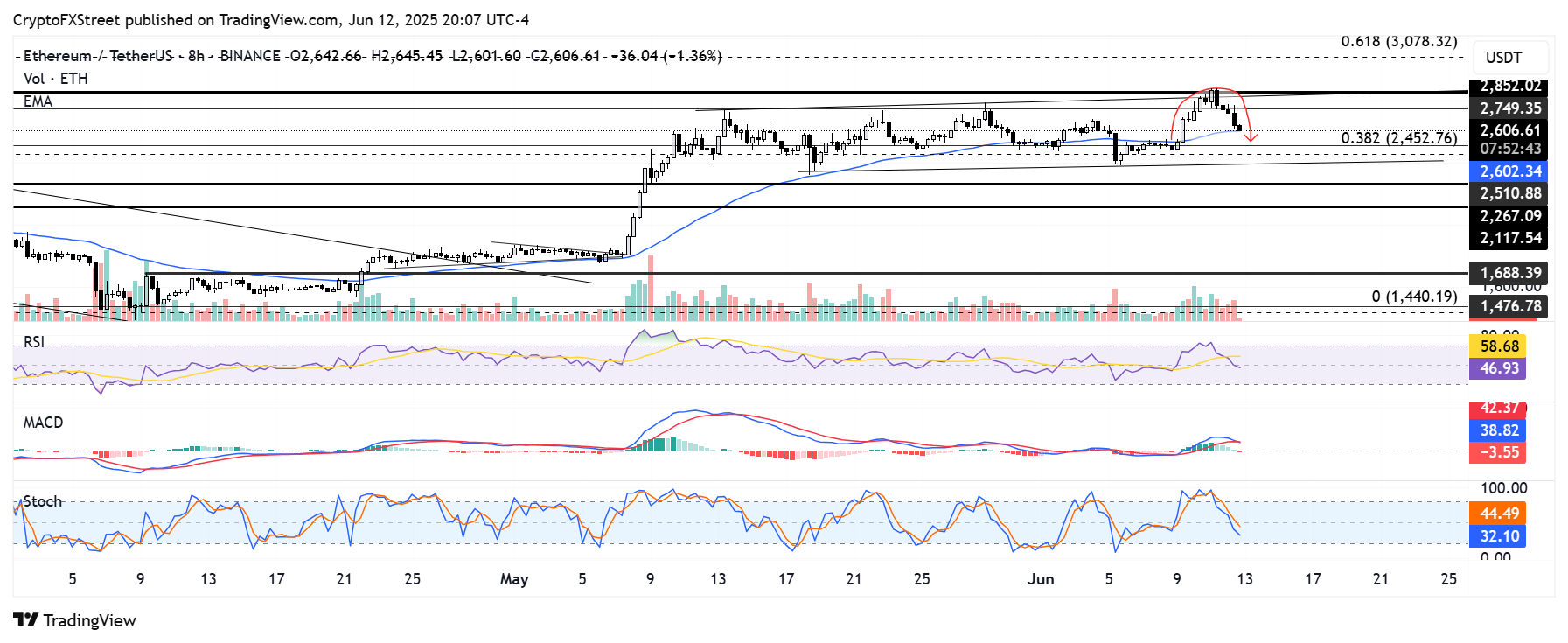Click the May marker on time axis
Image resolution: width=1568 pixels, height=643 pixels.
click(x=514, y=579)
